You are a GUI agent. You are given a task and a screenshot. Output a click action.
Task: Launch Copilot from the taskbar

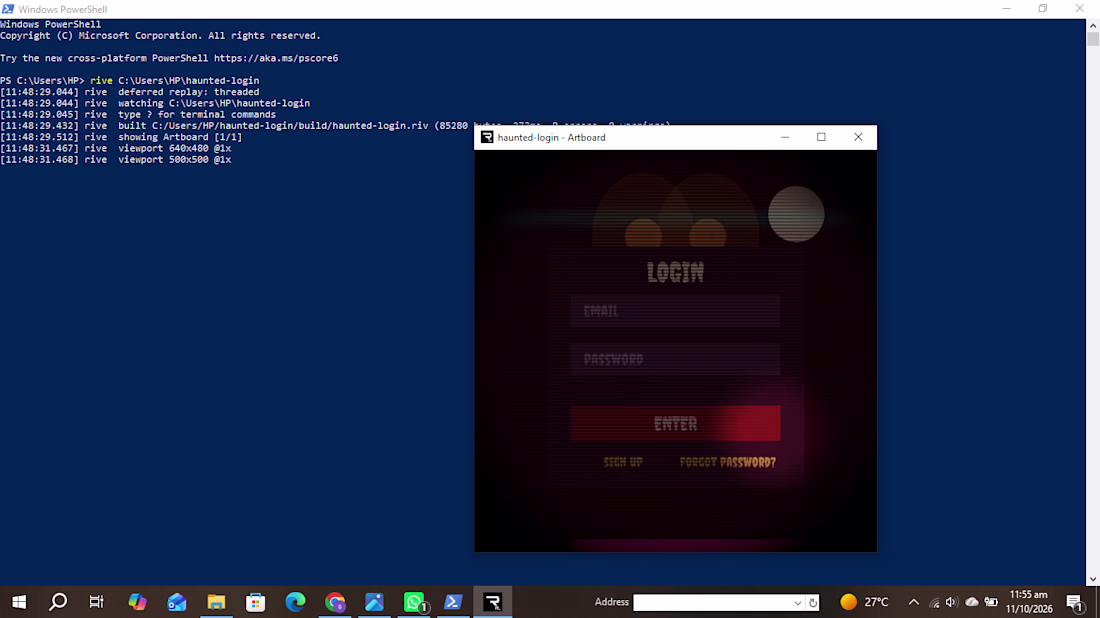click(x=137, y=602)
